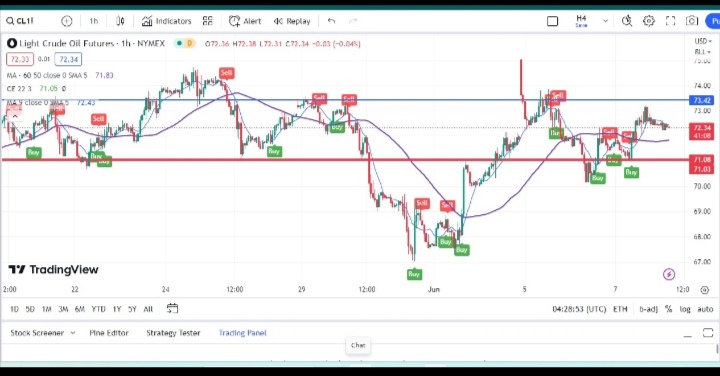Start bar Replay mode
Image resolution: width=720 pixels, height=376 pixels.
[x=292, y=21]
